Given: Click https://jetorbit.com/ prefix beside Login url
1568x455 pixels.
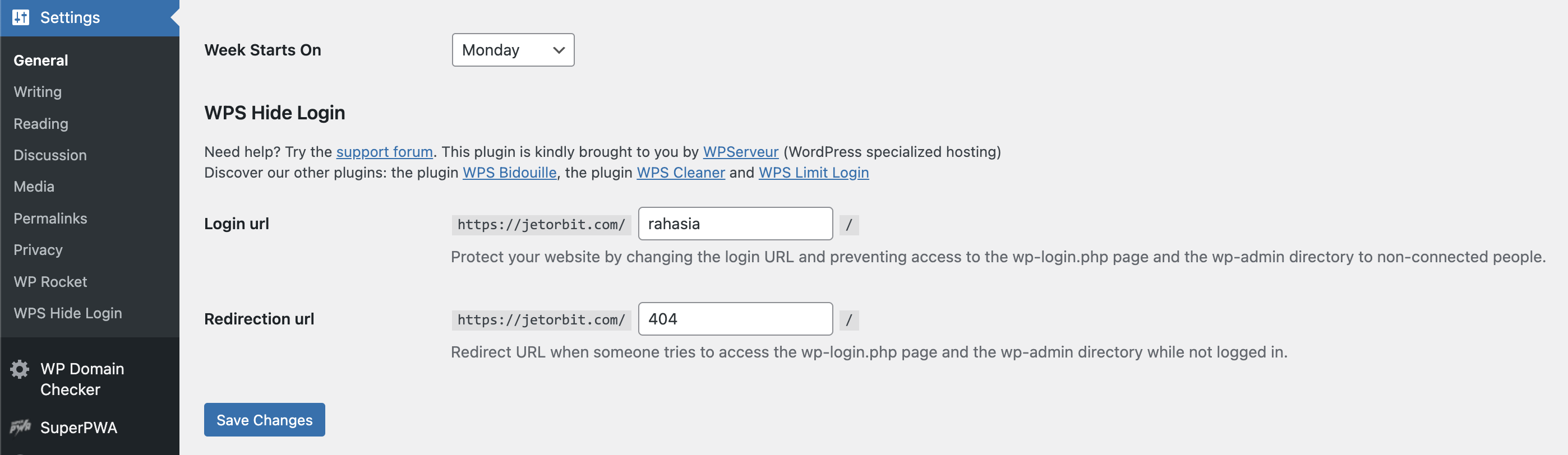Looking at the screenshot, I should (541, 225).
